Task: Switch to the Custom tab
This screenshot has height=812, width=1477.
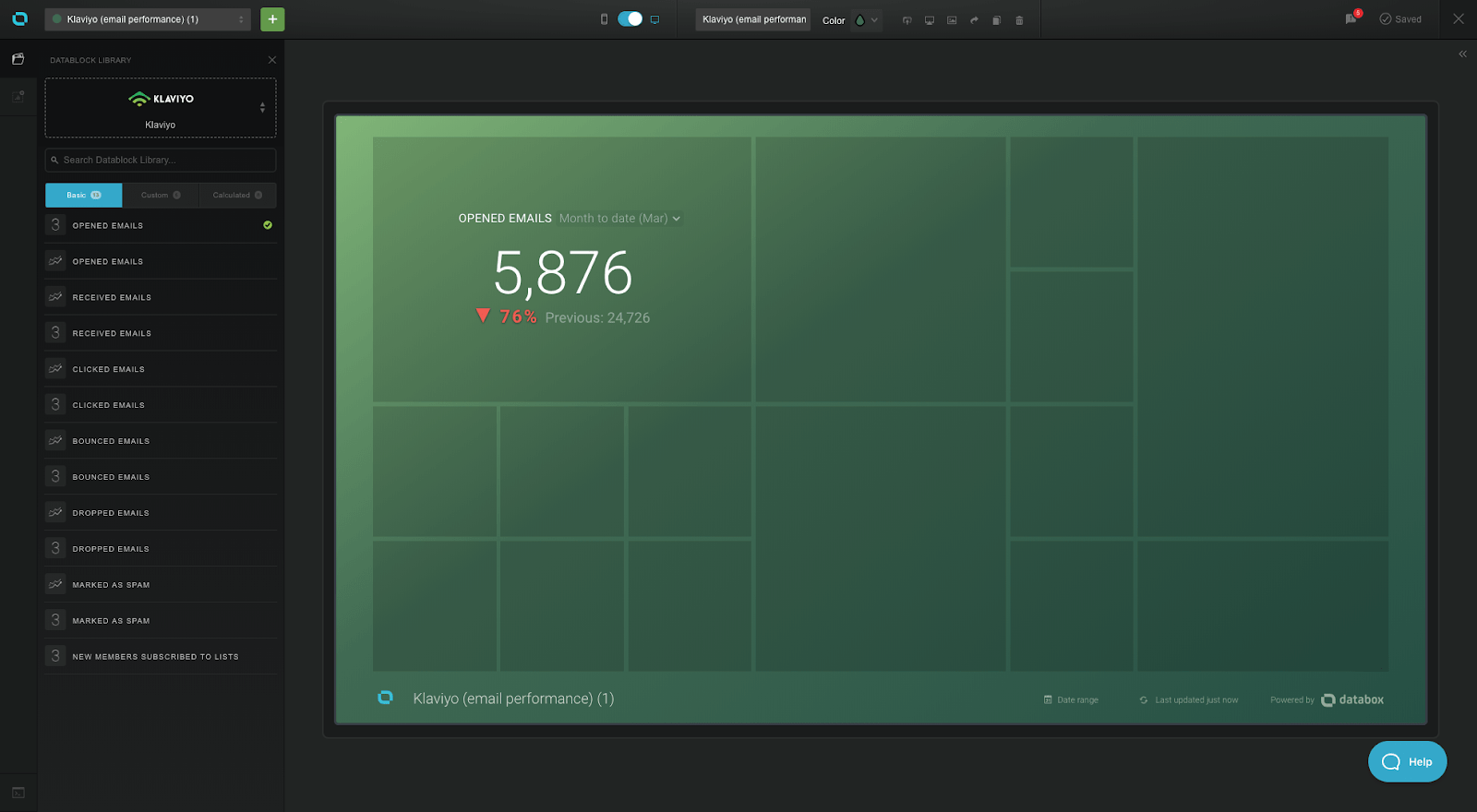Action: [x=161, y=195]
